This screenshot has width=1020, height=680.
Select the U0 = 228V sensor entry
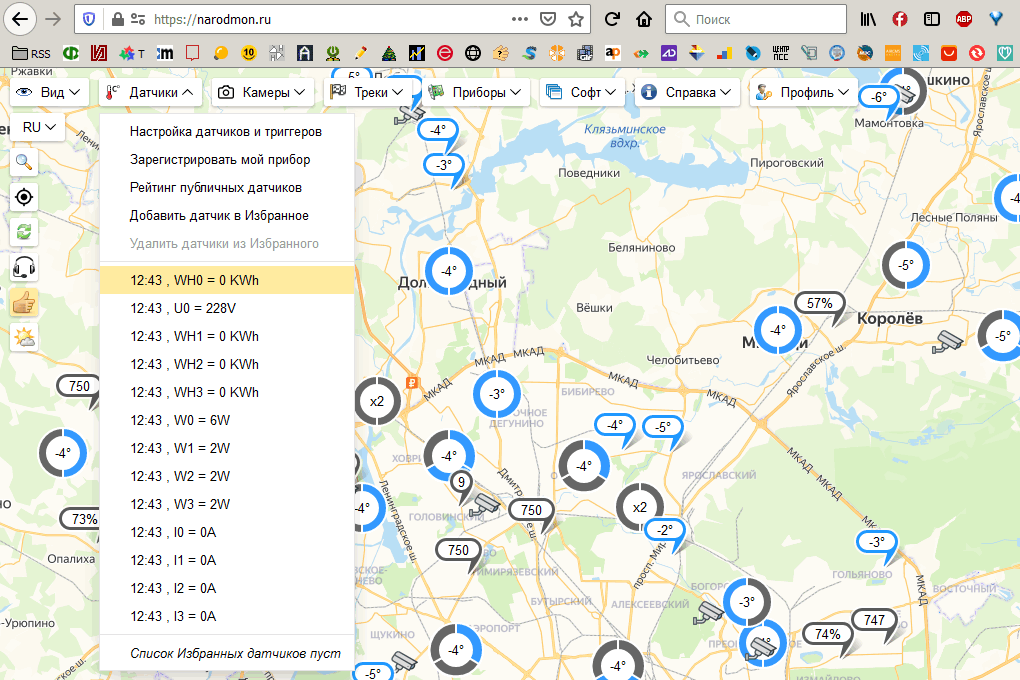click(226, 308)
